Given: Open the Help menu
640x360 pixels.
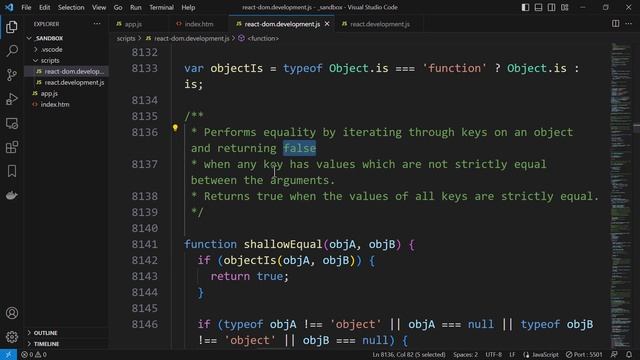Looking at the screenshot, I should pos(188,7).
